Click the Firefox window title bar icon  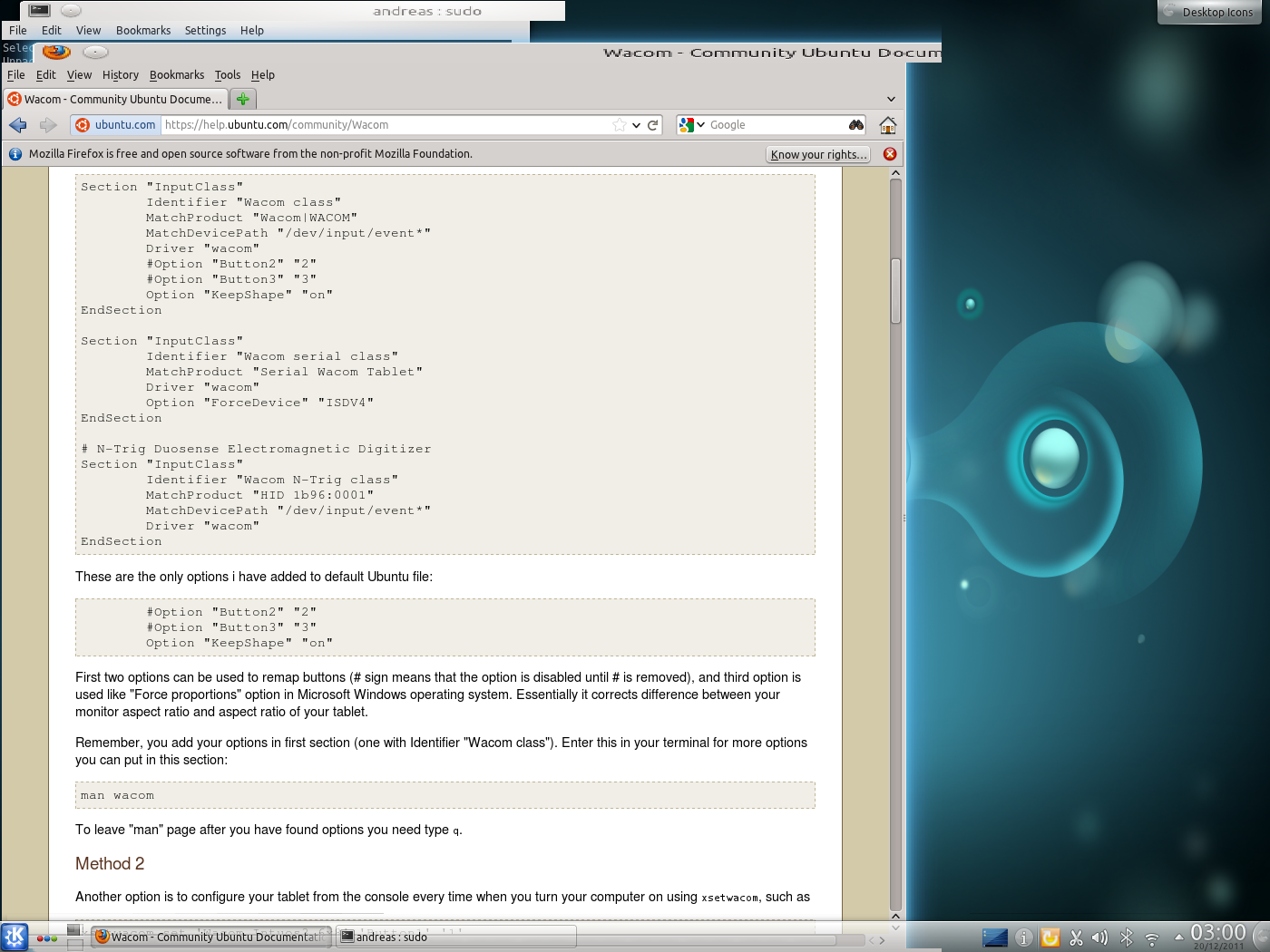pos(56,52)
